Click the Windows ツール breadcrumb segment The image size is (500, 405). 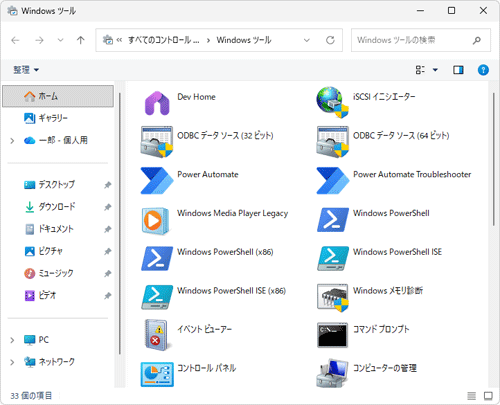tap(244, 40)
